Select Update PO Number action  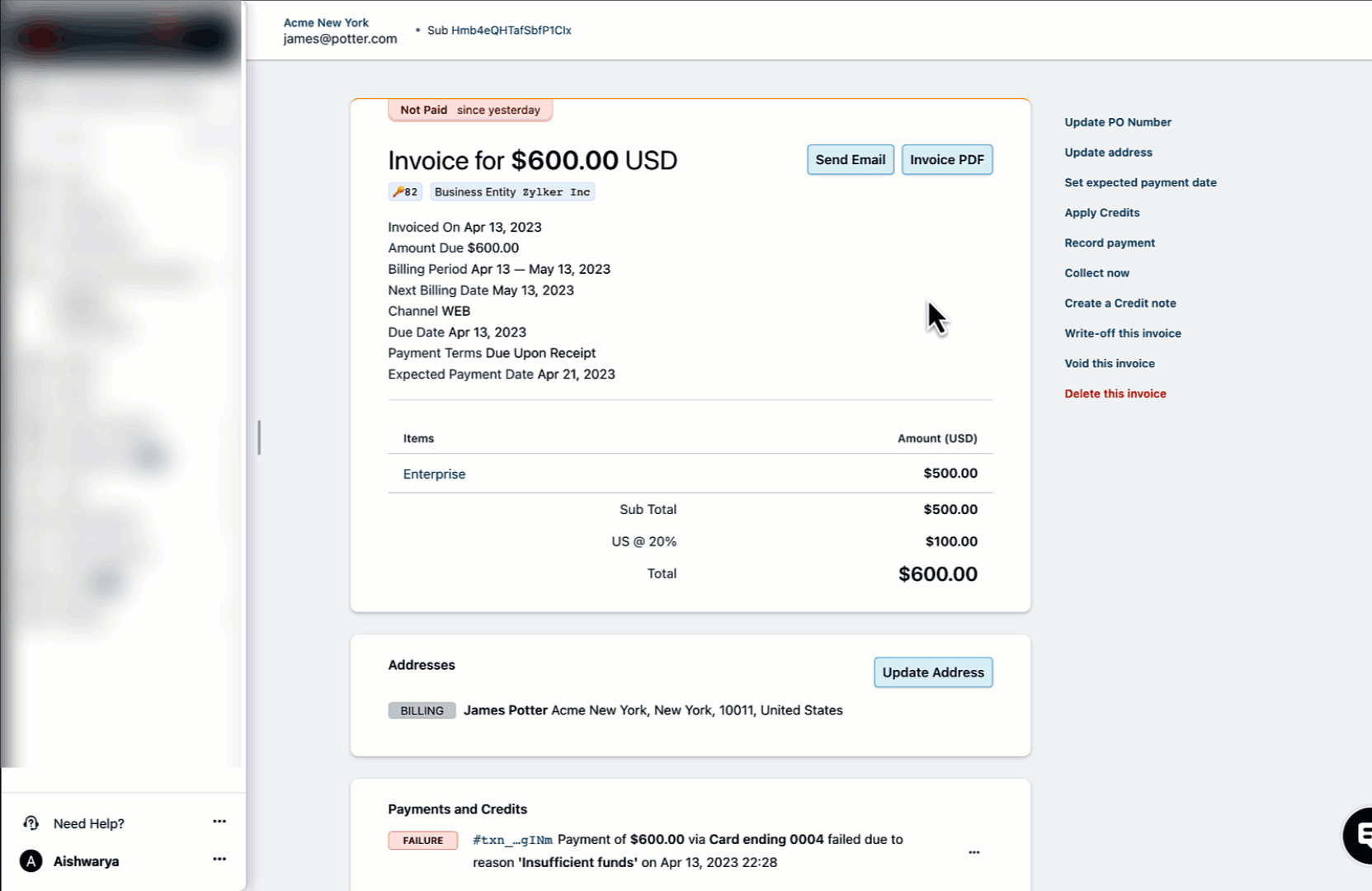point(1117,122)
